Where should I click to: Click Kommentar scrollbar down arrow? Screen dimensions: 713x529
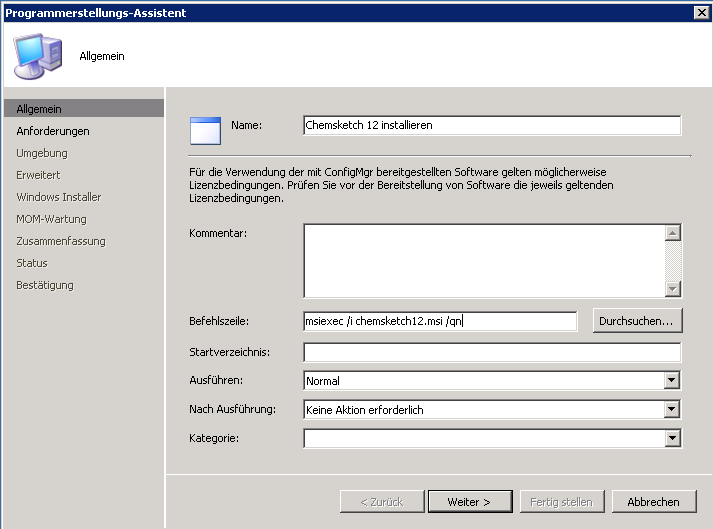click(672, 289)
